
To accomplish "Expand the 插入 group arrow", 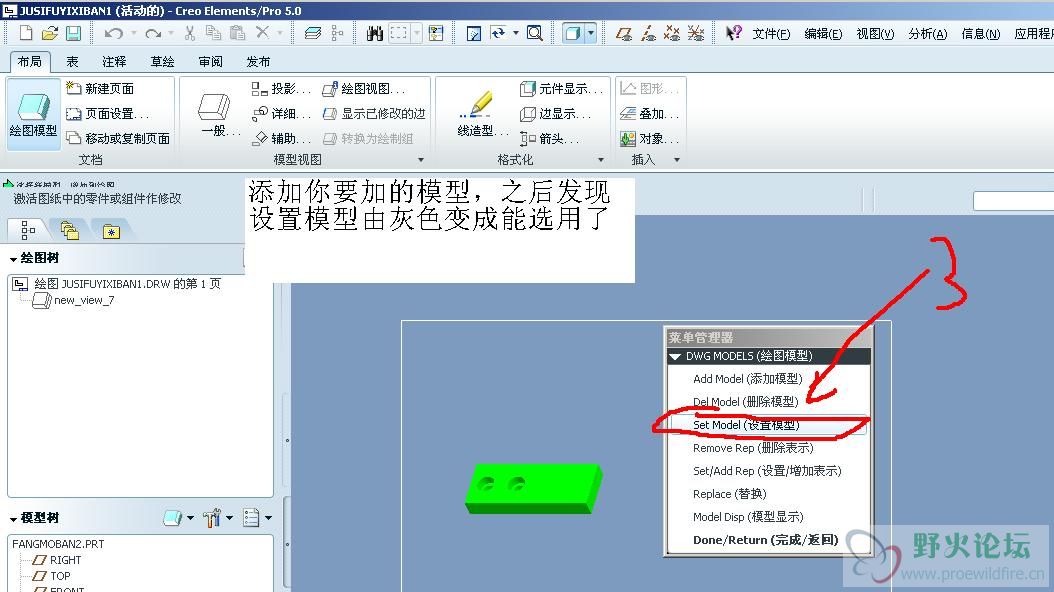I will click(x=677, y=160).
